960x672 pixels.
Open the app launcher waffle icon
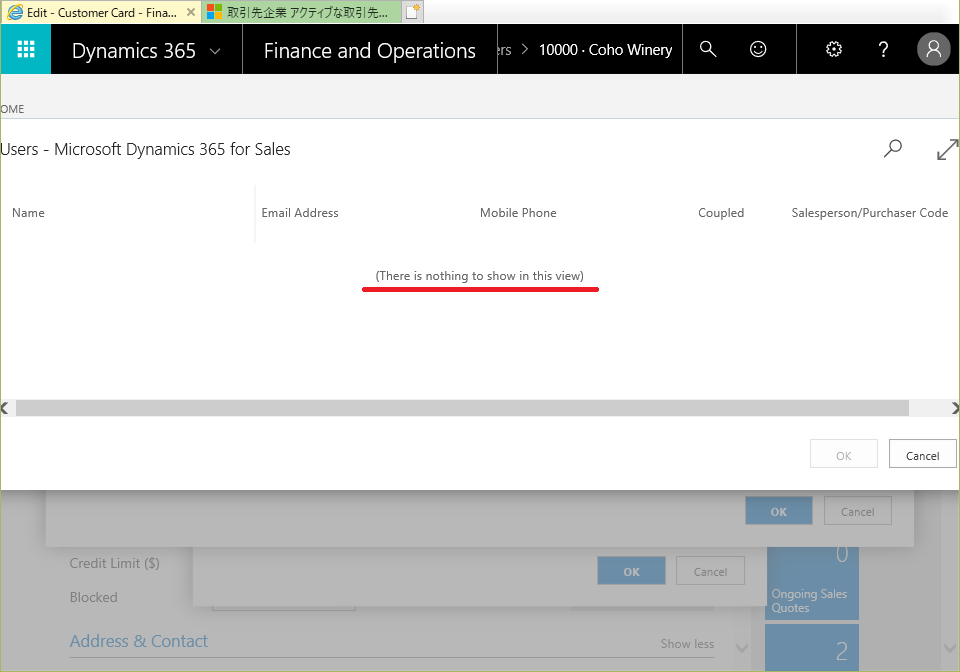click(x=26, y=49)
